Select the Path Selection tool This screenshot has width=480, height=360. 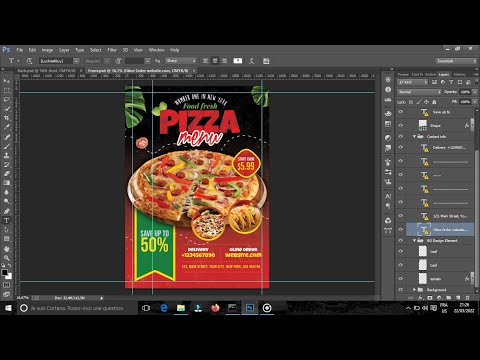[6, 230]
